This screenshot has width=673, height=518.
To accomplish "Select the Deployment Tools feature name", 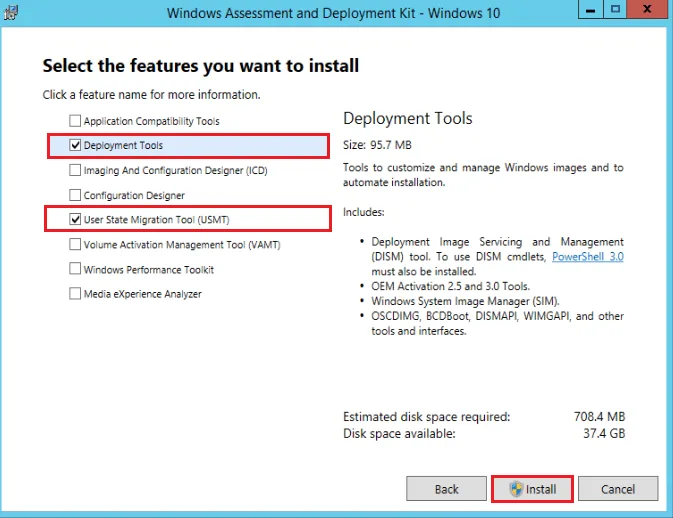I will pos(123,145).
